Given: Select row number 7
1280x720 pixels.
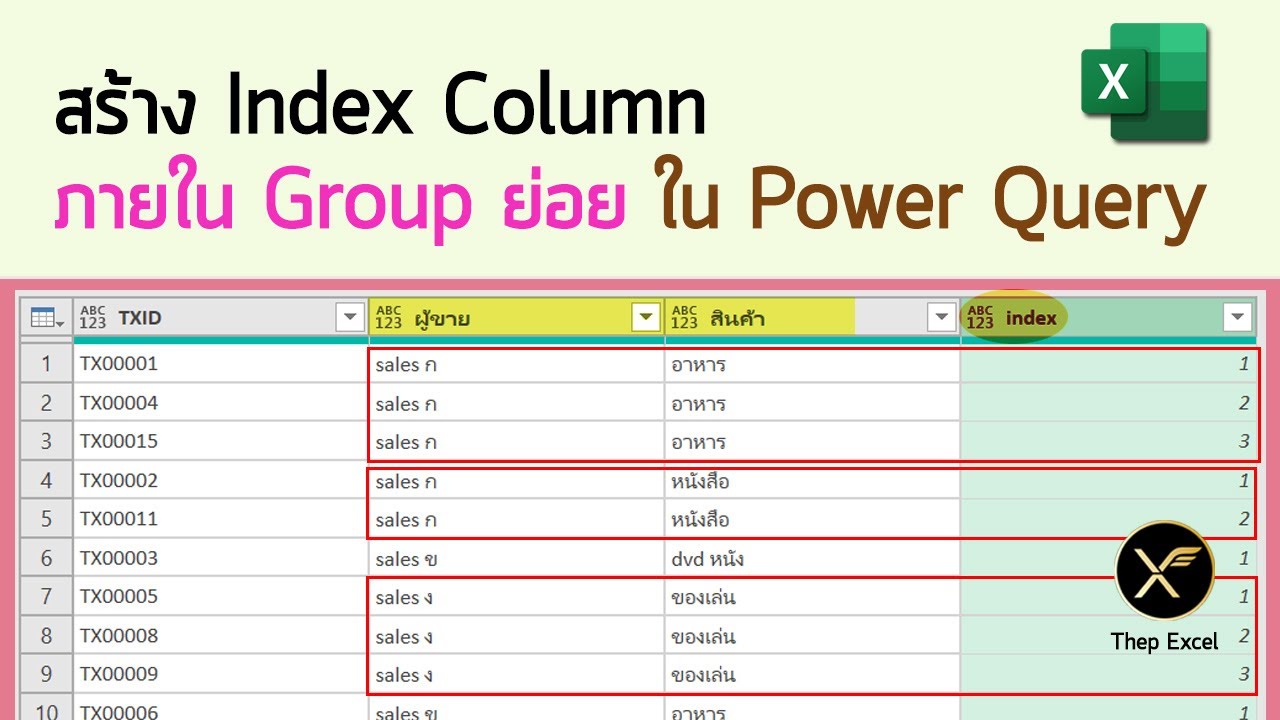Looking at the screenshot, I should pos(46,597).
